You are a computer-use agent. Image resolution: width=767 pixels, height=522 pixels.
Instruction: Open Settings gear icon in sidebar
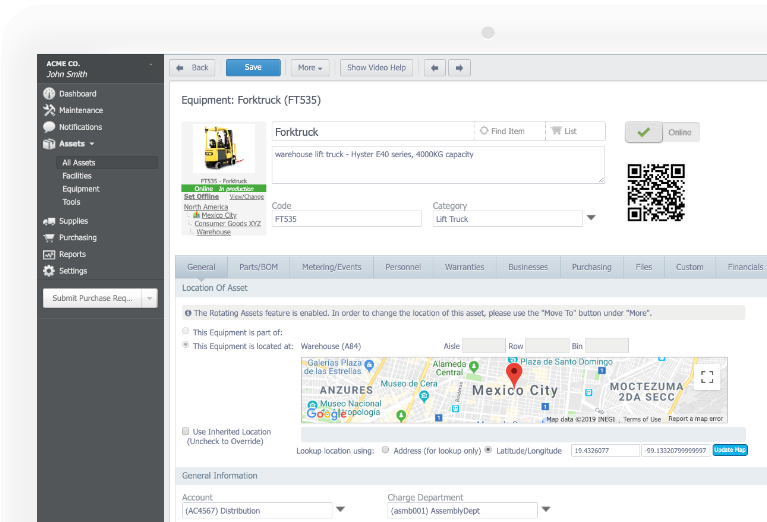(x=49, y=271)
